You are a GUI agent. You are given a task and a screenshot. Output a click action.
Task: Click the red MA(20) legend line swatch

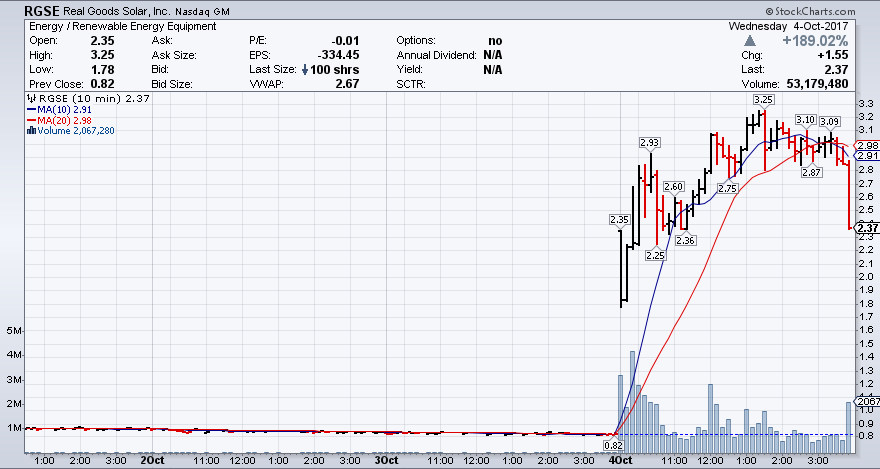tap(30, 120)
